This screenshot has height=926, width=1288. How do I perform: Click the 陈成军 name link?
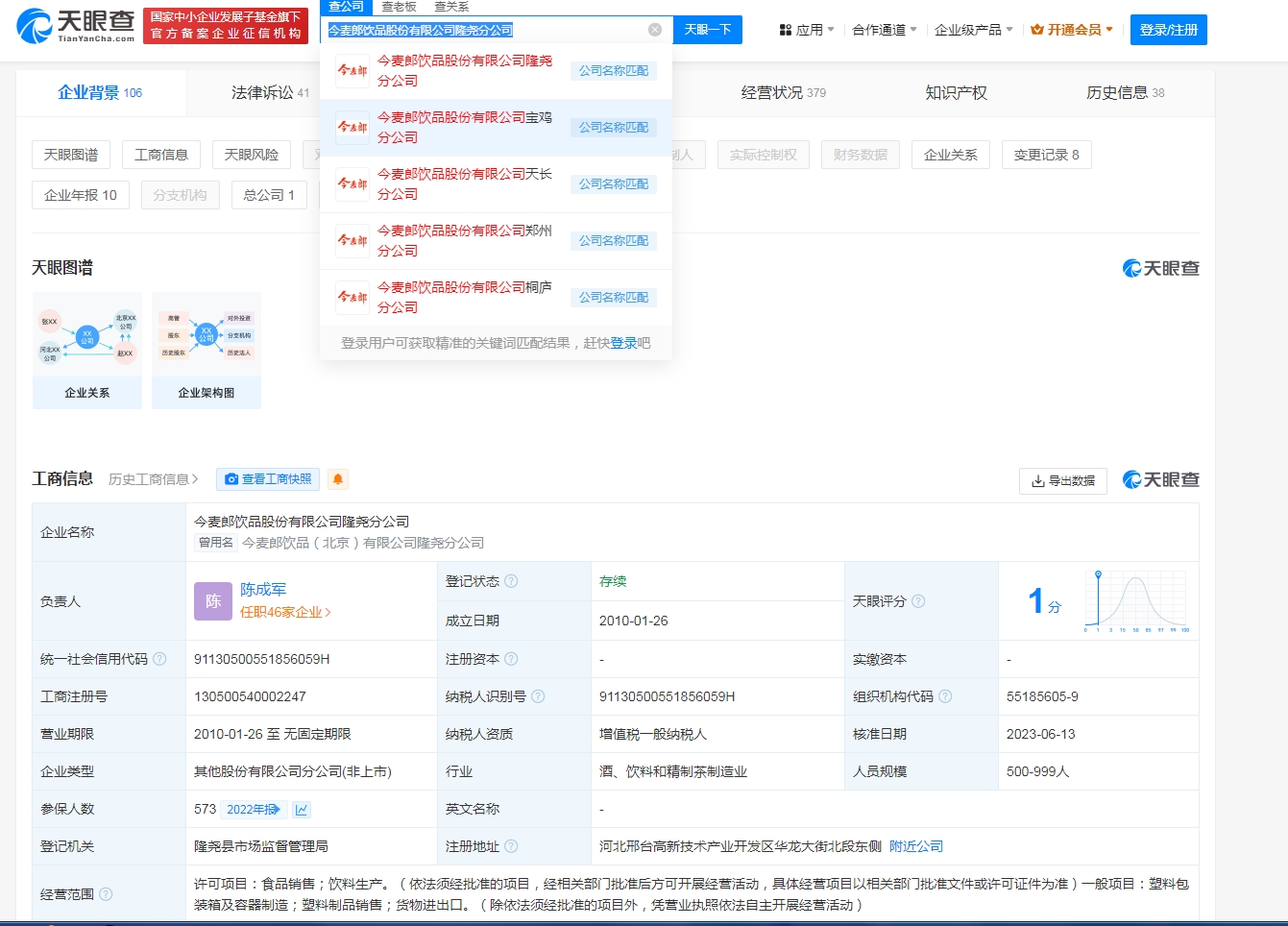[x=263, y=590]
